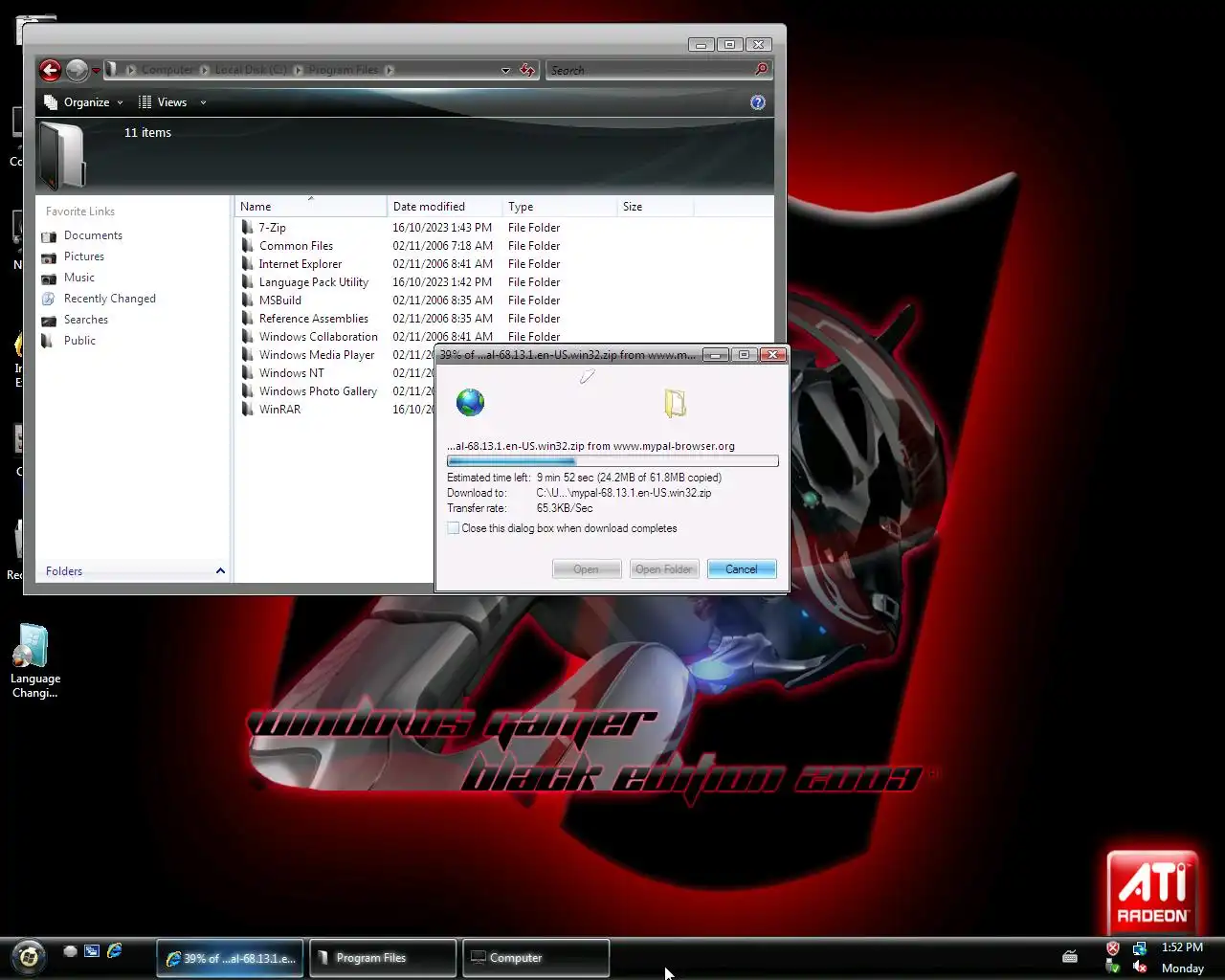Expand the arrow after Local Disk (C:) breadcrumb
This screenshot has width=1225, height=980.
click(x=298, y=70)
